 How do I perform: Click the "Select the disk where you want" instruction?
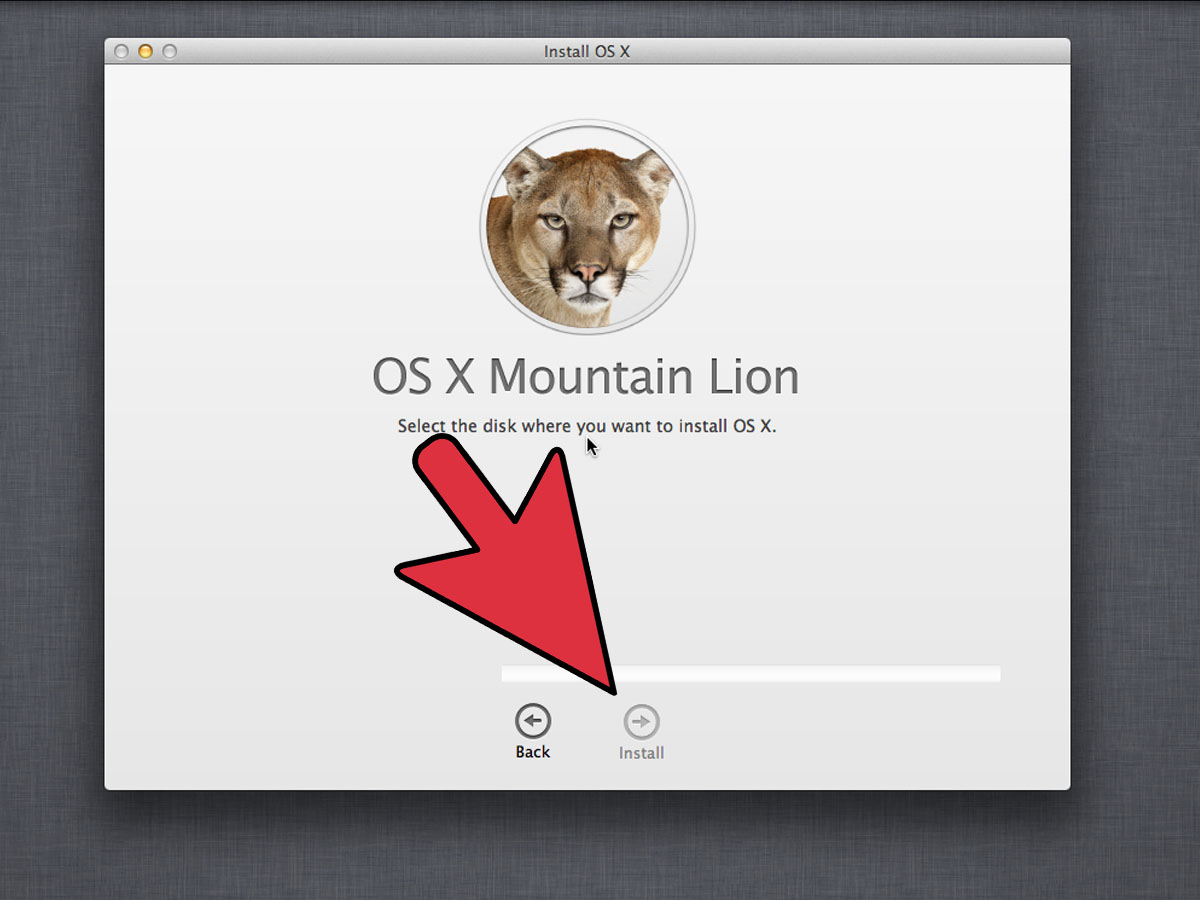(x=587, y=426)
